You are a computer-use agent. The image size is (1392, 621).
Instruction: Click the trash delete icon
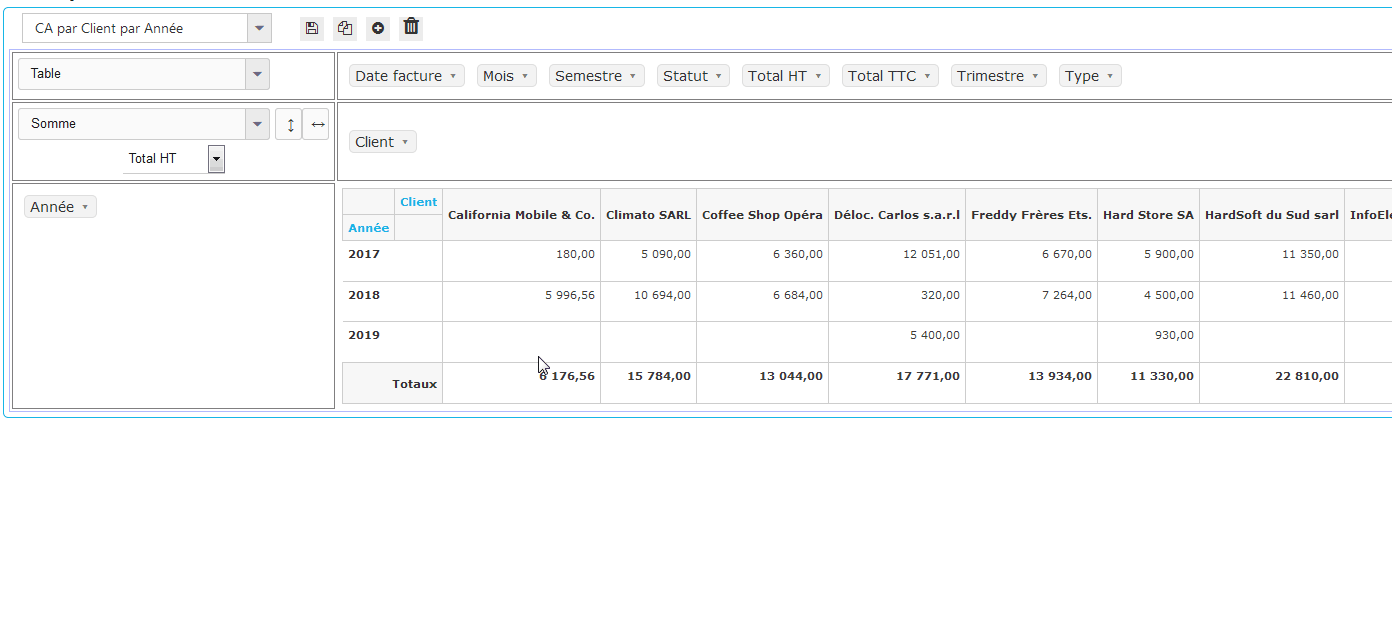pyautogui.click(x=411, y=28)
